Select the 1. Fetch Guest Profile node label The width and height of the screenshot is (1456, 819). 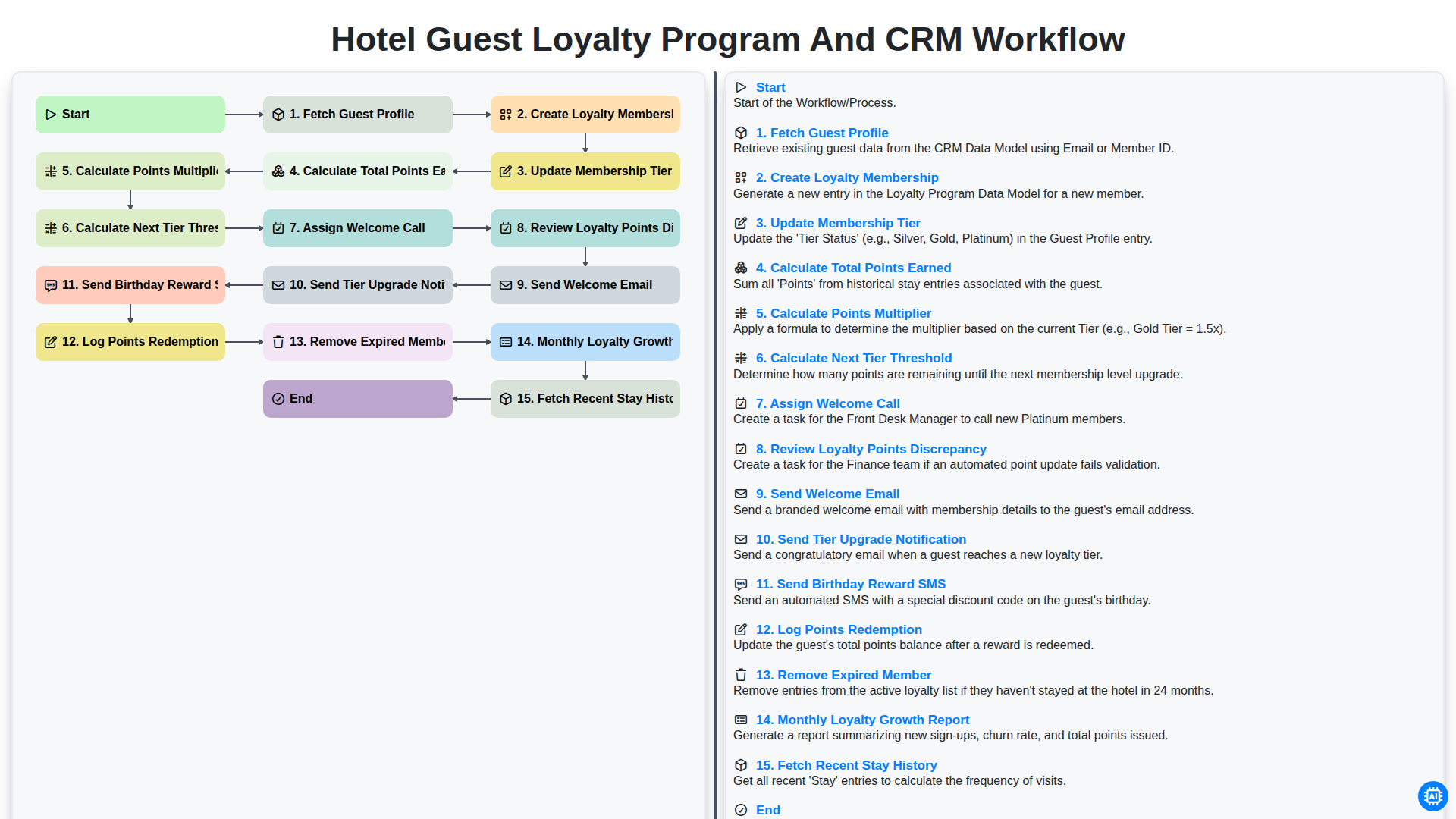(x=352, y=115)
